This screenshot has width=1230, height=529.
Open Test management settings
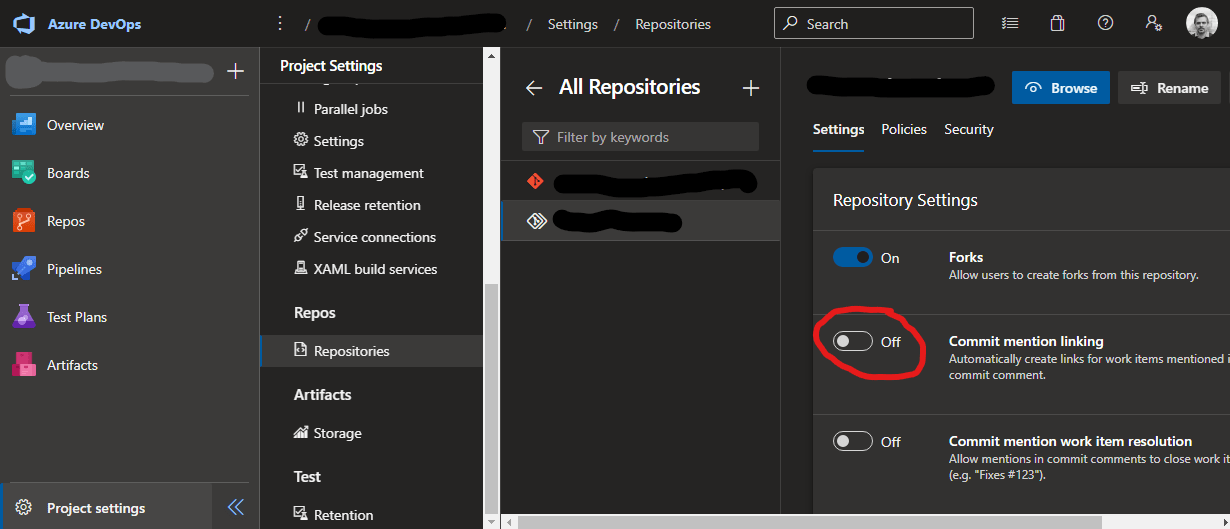click(x=371, y=173)
